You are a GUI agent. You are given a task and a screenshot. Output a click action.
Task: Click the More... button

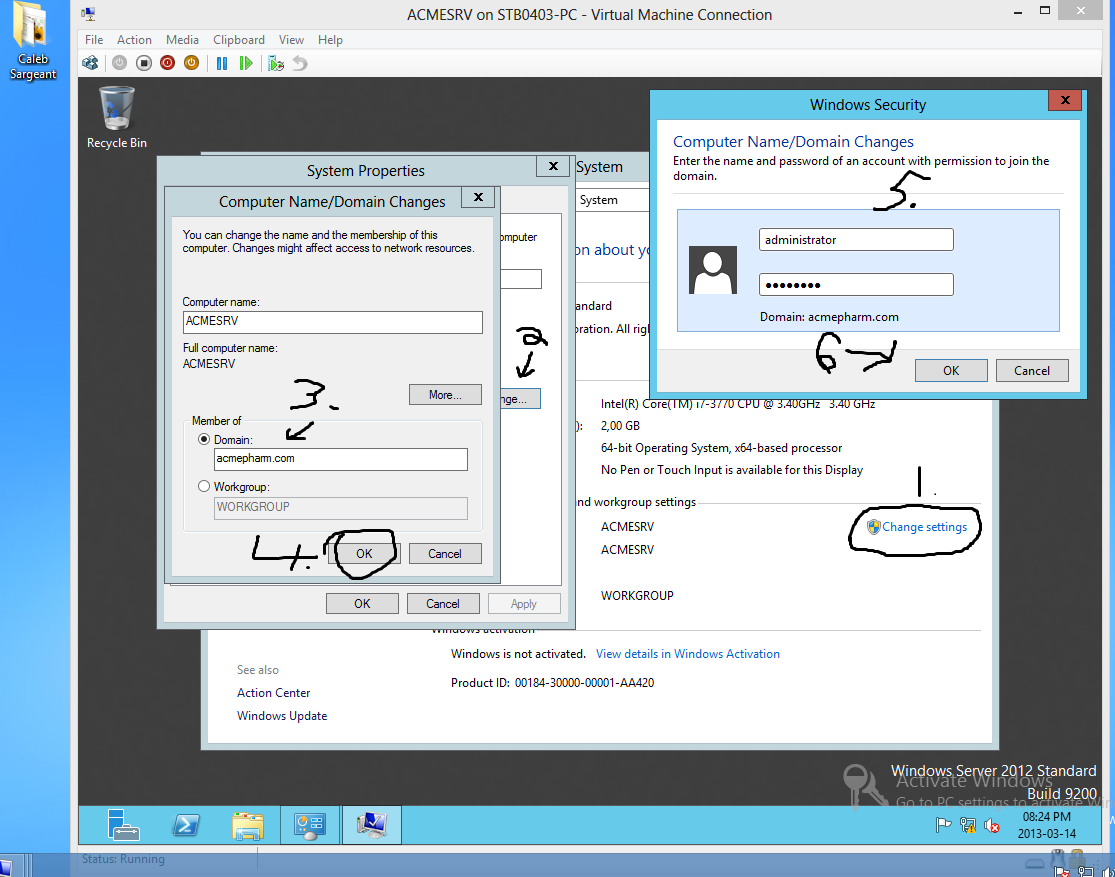pos(445,395)
